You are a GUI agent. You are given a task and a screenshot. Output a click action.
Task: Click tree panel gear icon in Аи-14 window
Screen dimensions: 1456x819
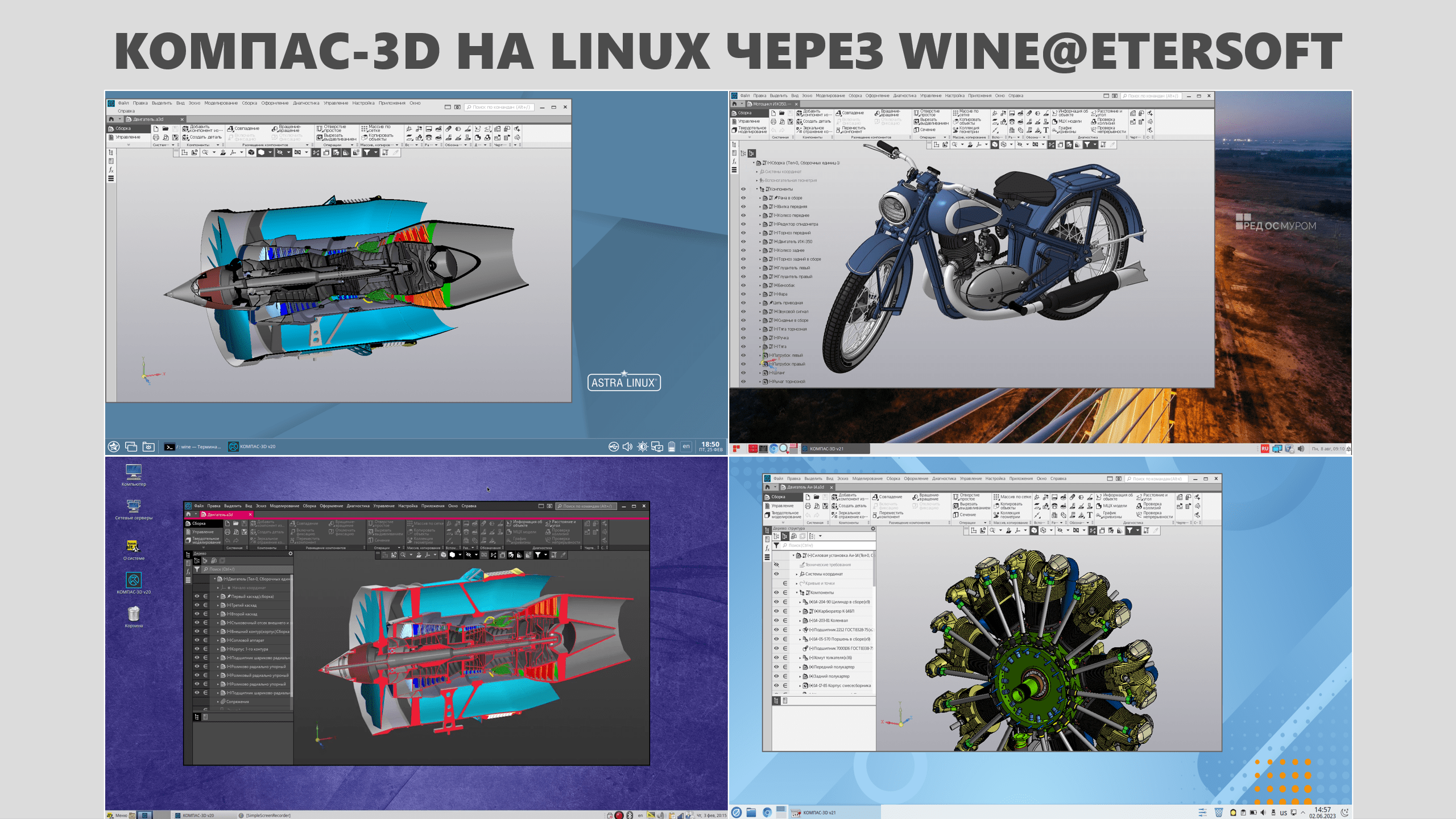pos(872,529)
